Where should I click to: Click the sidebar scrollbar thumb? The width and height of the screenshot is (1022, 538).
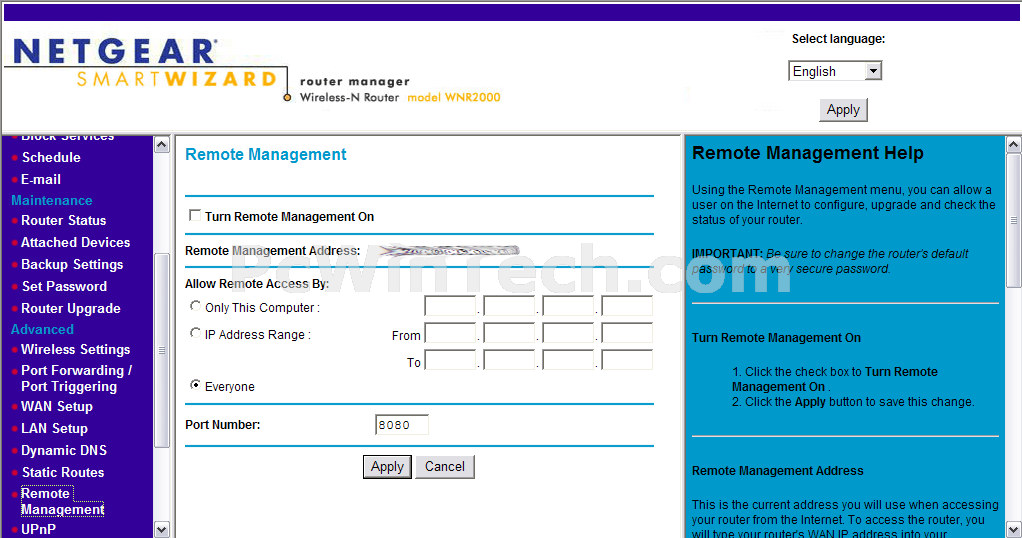click(162, 350)
